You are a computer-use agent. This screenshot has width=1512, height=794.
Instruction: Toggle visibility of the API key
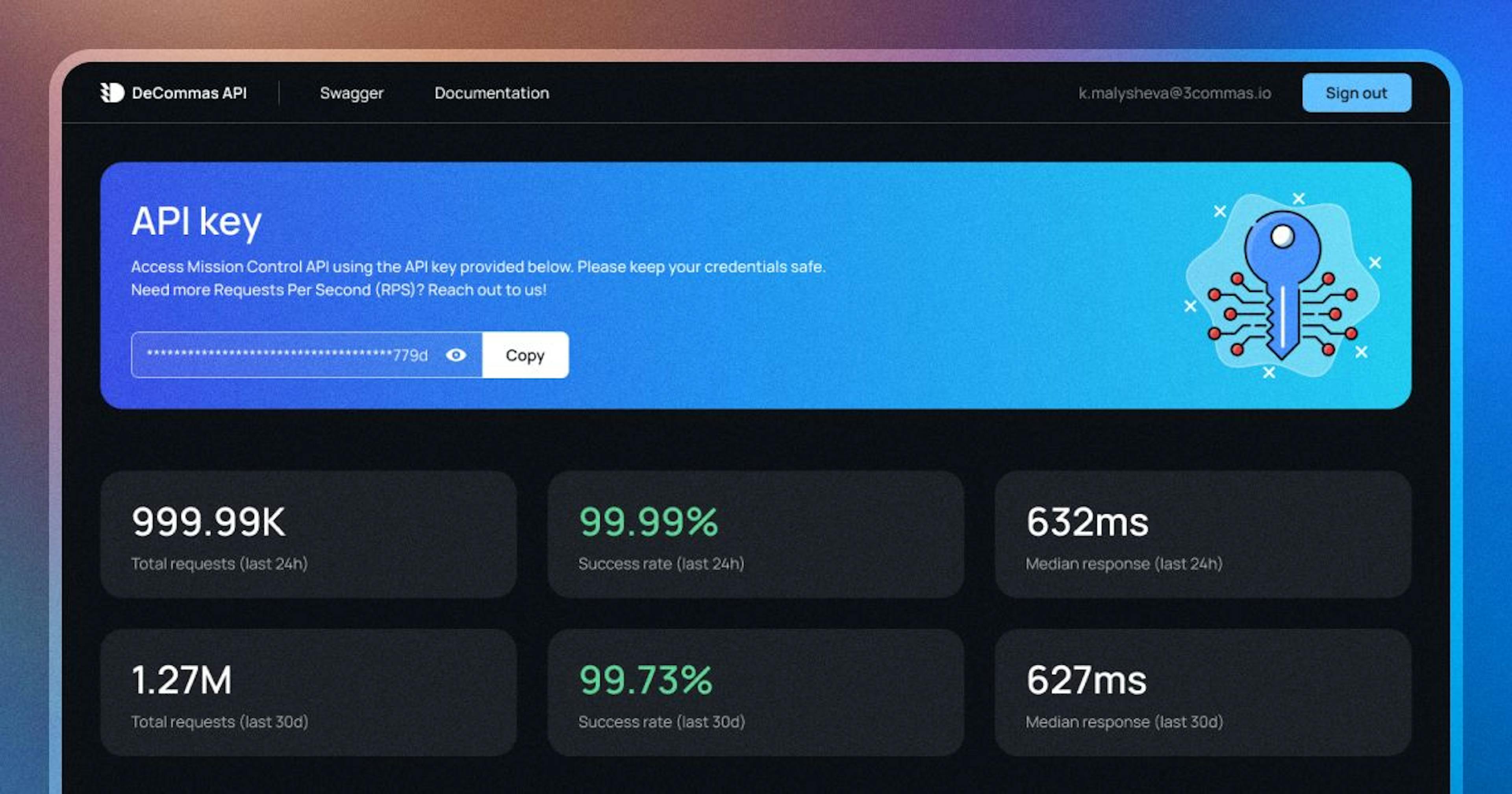tap(456, 355)
